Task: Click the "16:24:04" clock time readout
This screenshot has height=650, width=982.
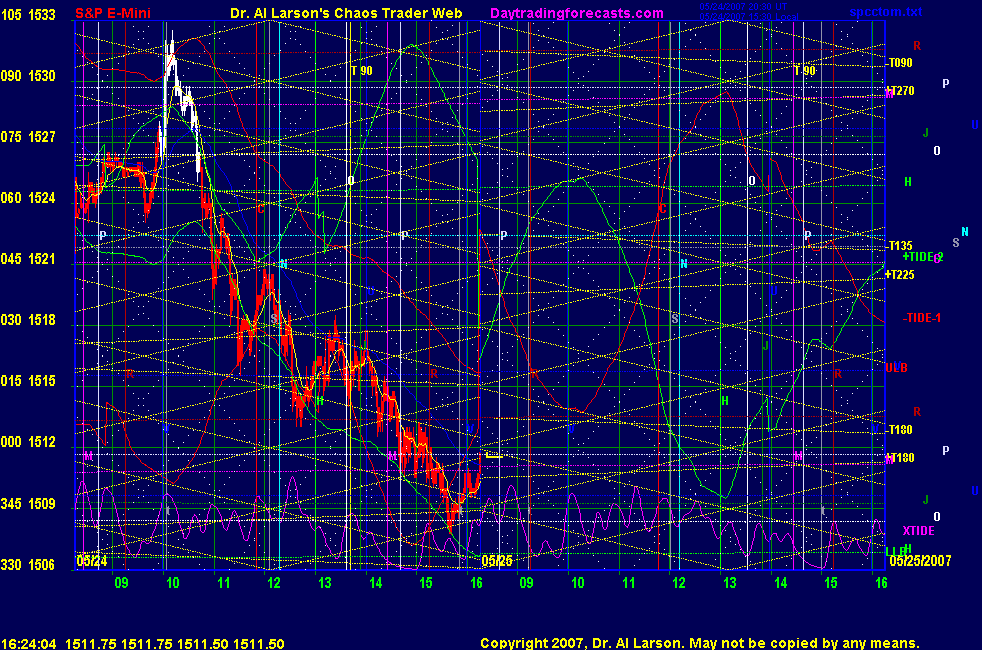Action: (x=29, y=643)
